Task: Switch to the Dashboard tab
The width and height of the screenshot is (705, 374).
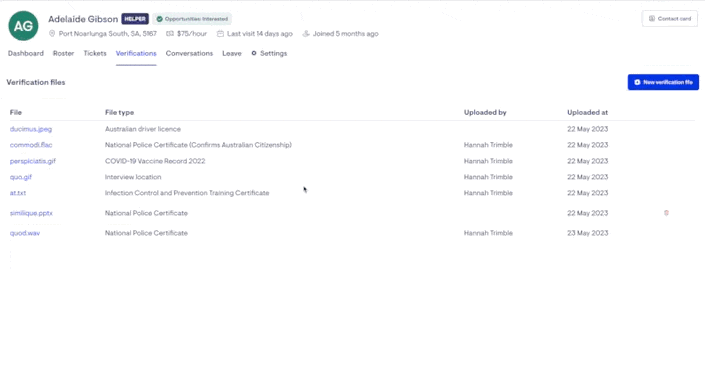Action: [26, 53]
